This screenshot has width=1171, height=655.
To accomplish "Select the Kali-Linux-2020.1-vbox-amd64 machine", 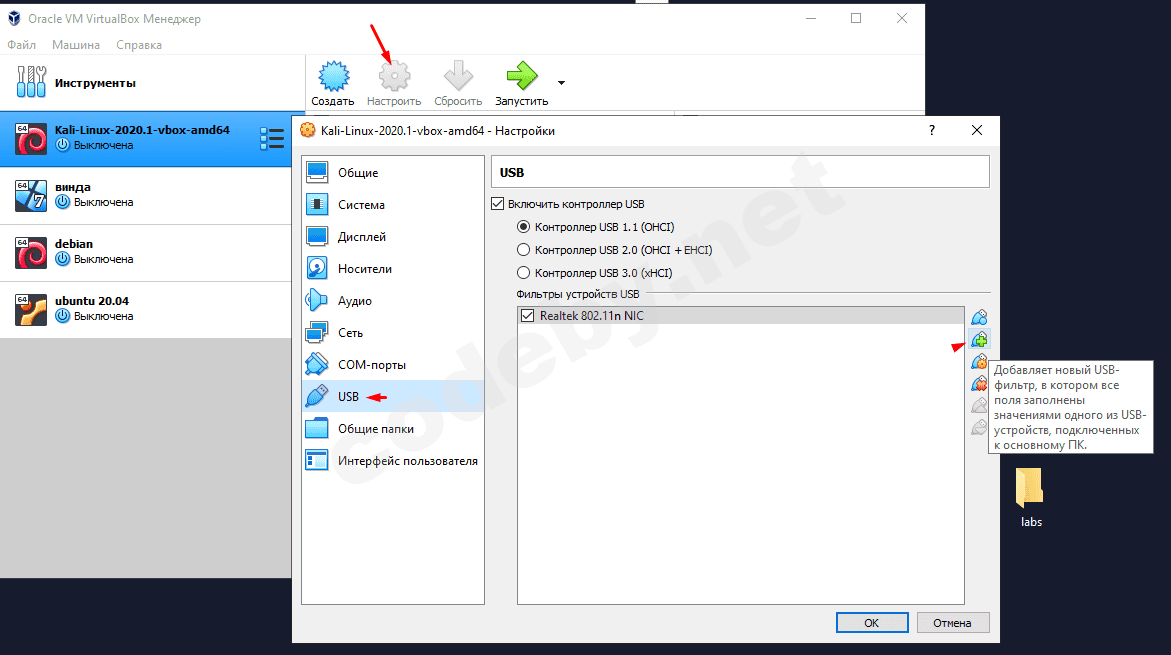I will pyautogui.click(x=146, y=139).
